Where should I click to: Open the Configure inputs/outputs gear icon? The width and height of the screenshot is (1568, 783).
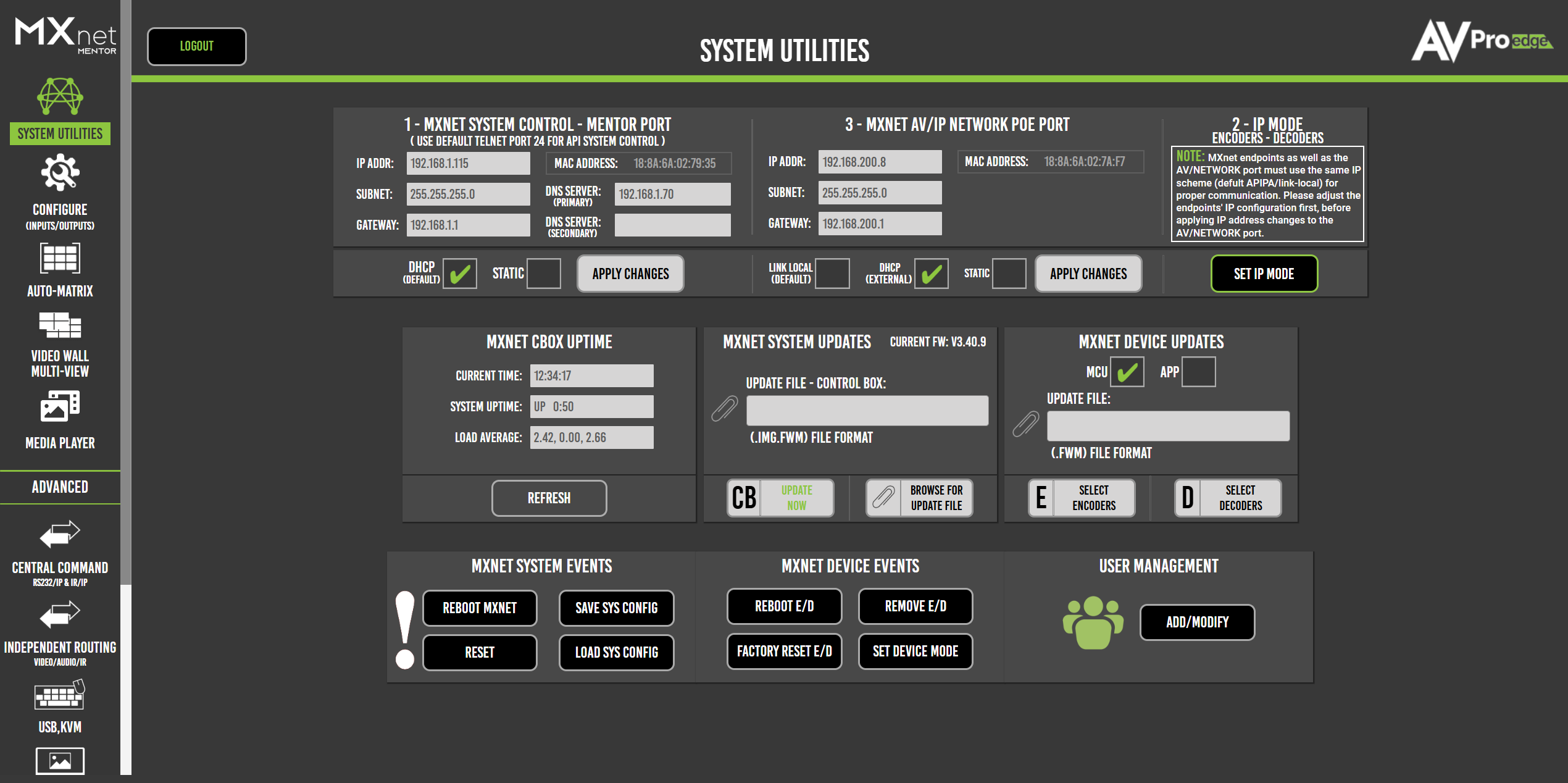(x=60, y=174)
